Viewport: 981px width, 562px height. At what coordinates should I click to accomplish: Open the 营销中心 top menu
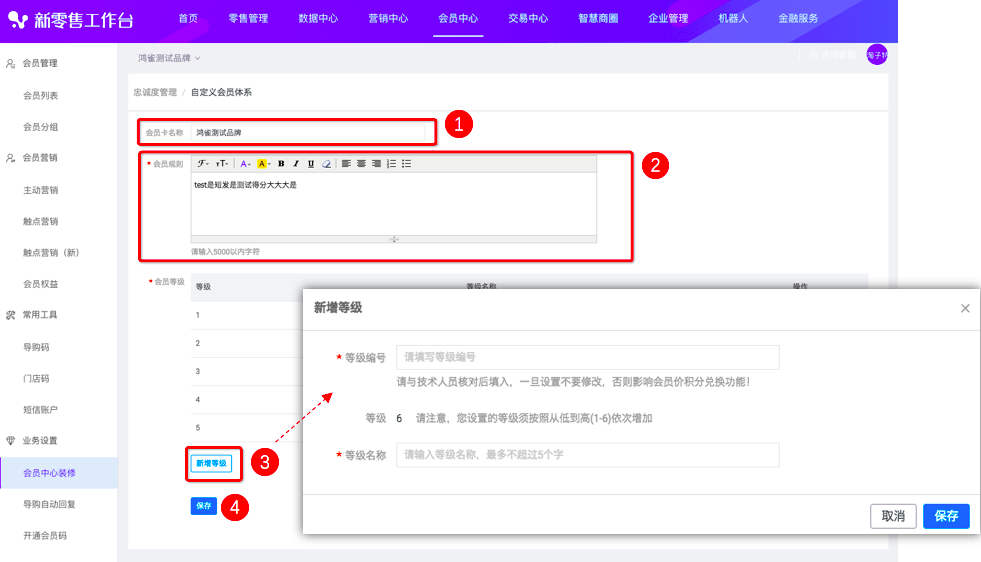coord(389,18)
